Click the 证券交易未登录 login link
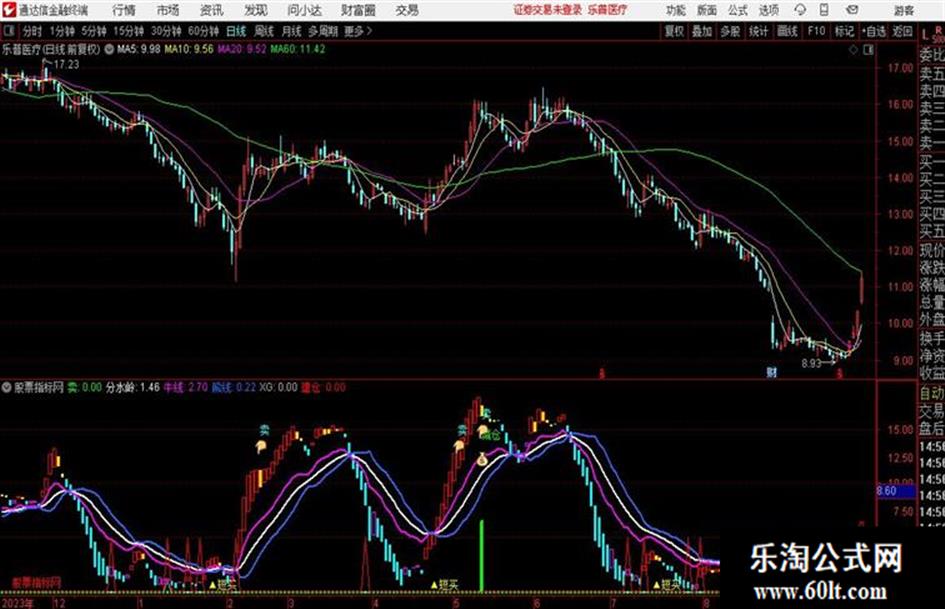This screenshot has height=609, width=945. point(548,10)
